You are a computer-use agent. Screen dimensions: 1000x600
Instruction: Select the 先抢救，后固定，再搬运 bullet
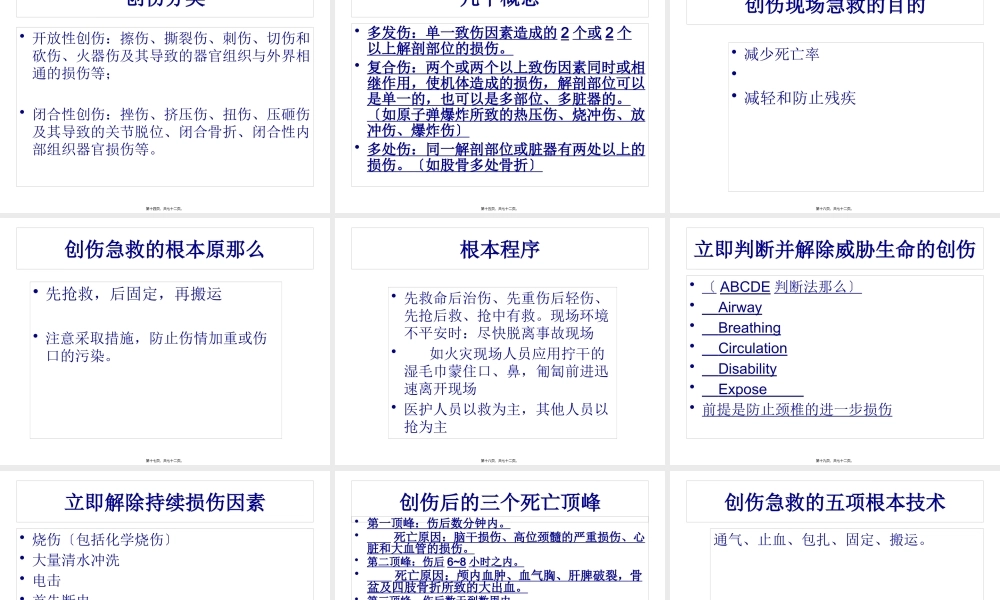pyautogui.click(x=134, y=294)
